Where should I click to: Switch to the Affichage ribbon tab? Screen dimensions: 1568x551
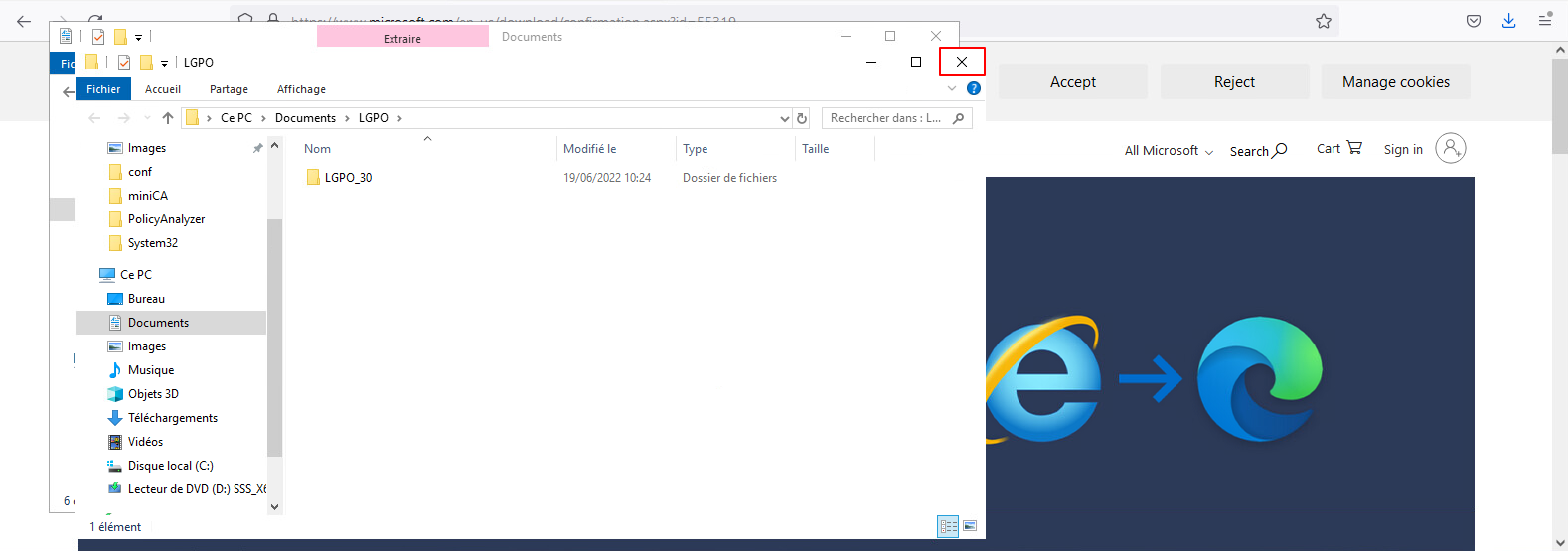click(x=301, y=89)
